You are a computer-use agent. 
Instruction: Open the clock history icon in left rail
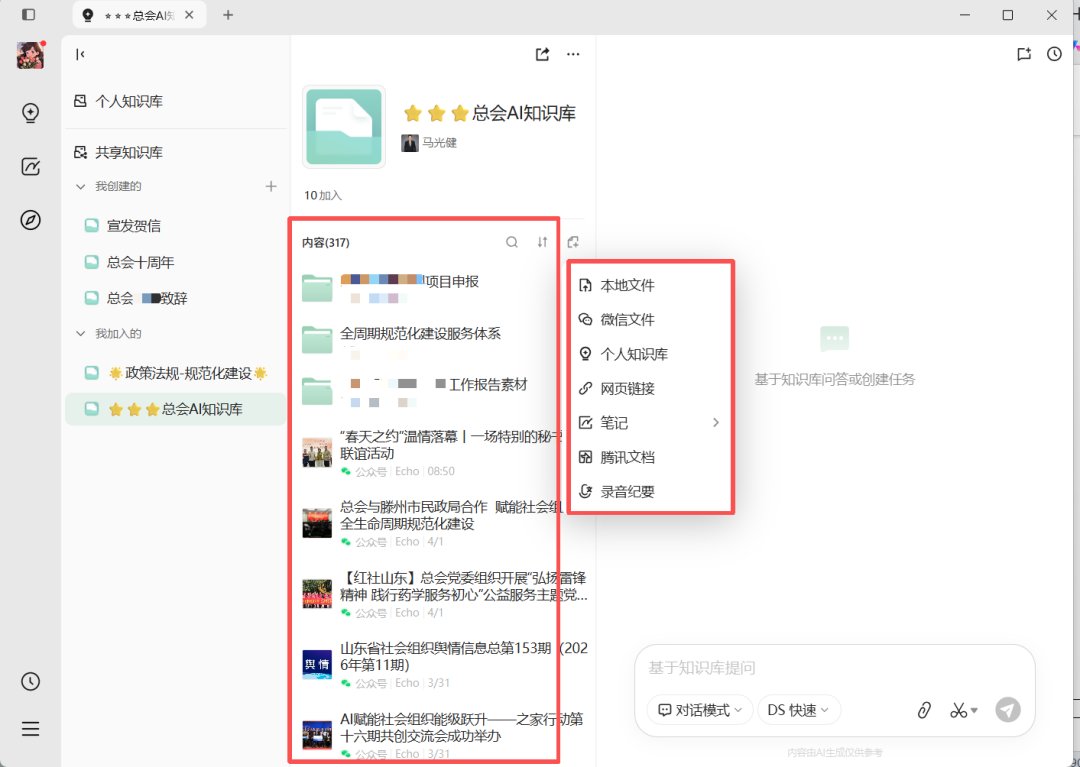(30, 682)
